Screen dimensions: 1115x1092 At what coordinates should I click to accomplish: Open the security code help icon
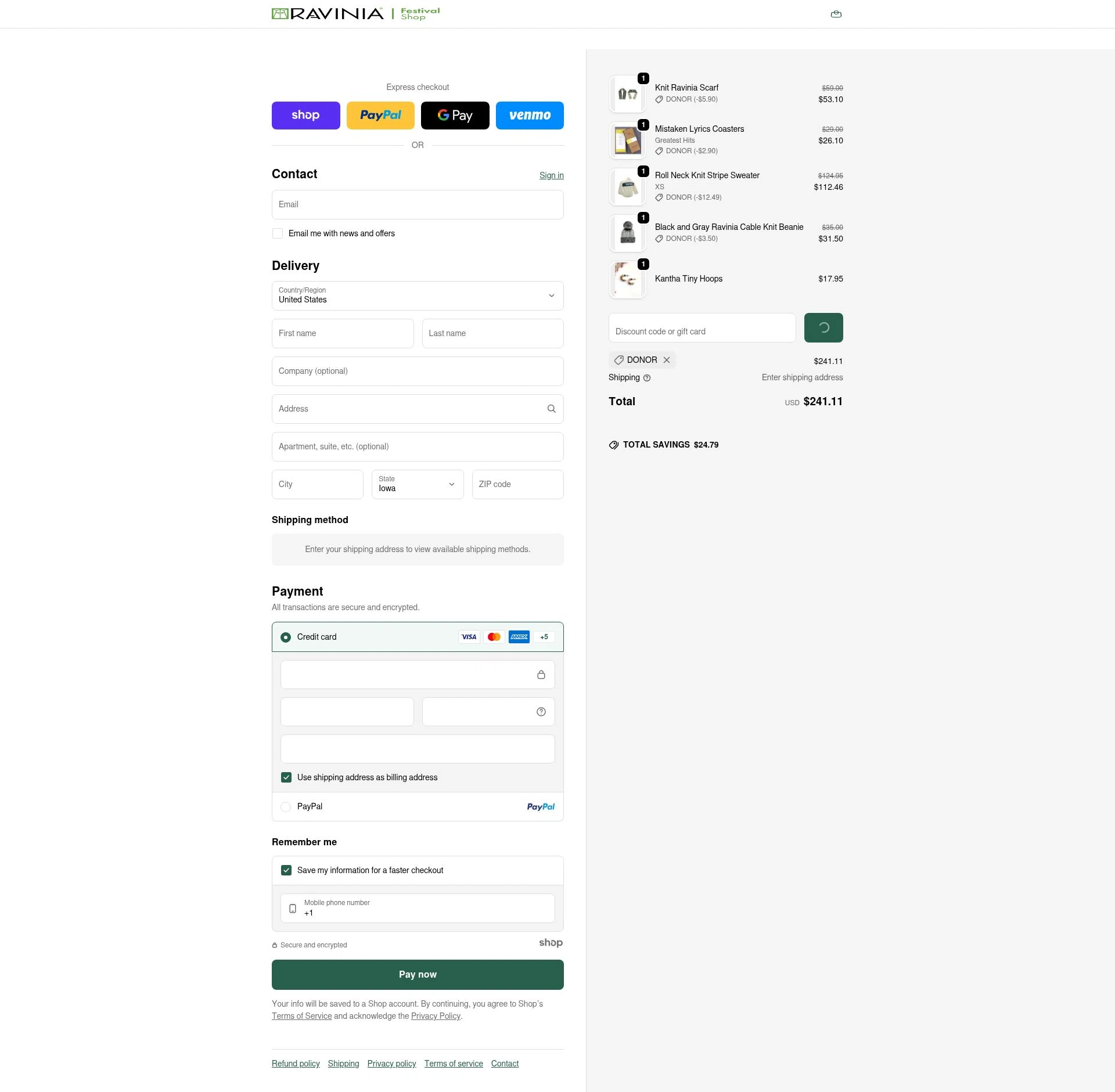(x=541, y=712)
